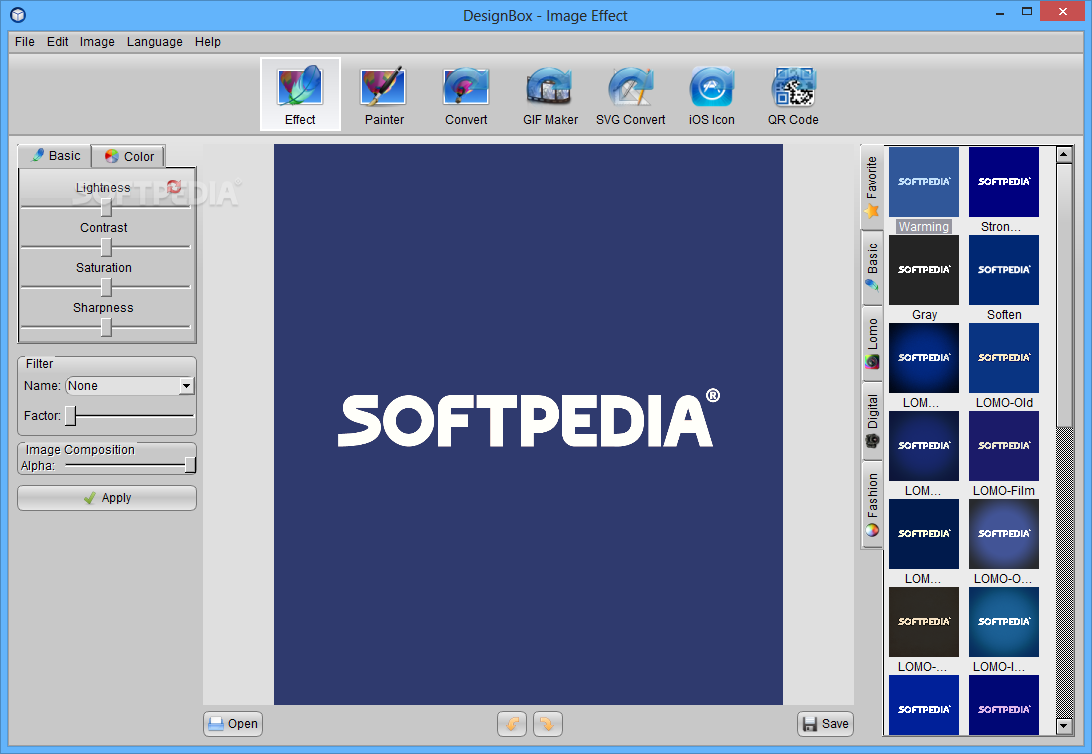Open the Favorite effects tab
This screenshot has width=1092, height=754.
pos(872,187)
